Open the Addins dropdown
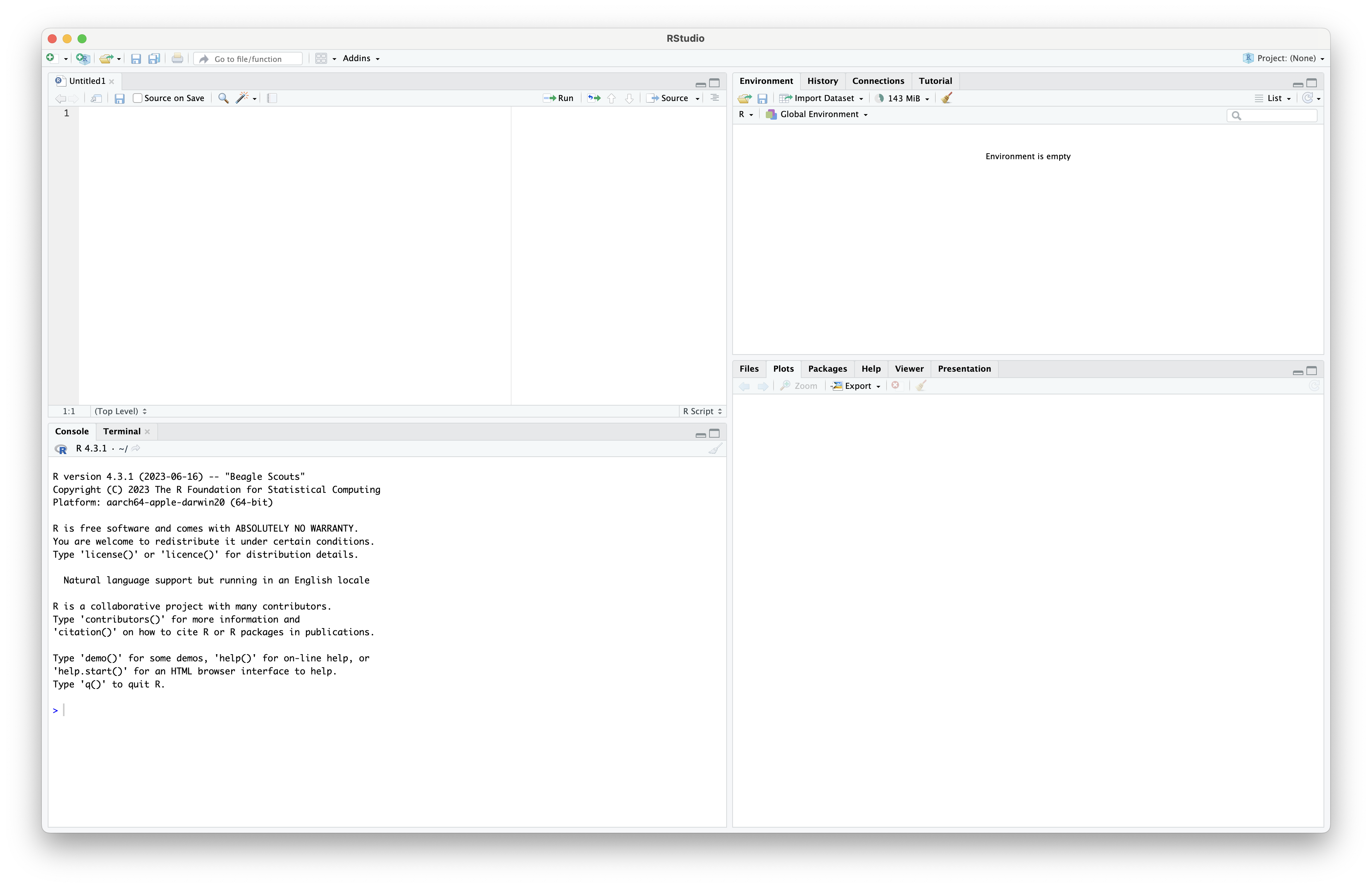Viewport: 1372px width, 888px height. (x=361, y=58)
